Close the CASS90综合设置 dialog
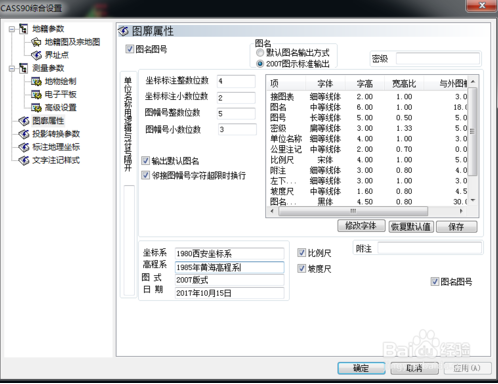 [x=482, y=5]
